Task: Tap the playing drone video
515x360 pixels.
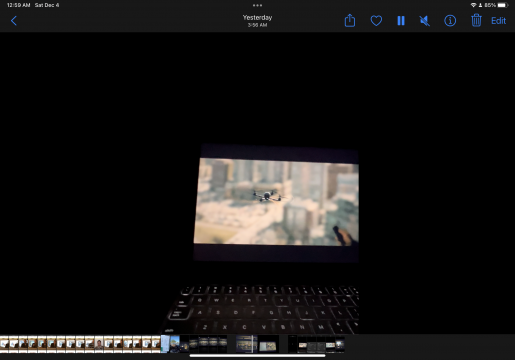Action: (276, 202)
